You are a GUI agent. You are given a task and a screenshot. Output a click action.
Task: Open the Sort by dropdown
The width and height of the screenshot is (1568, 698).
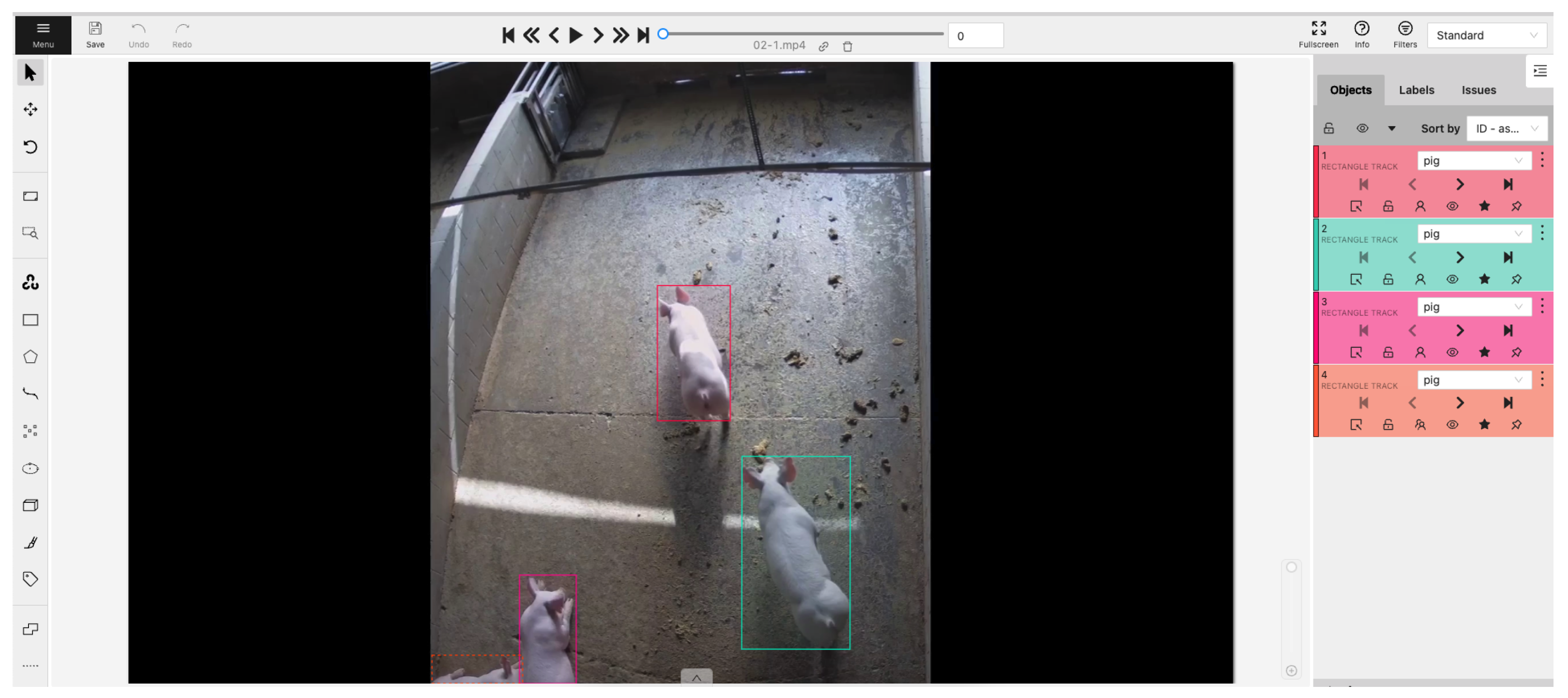1506,128
